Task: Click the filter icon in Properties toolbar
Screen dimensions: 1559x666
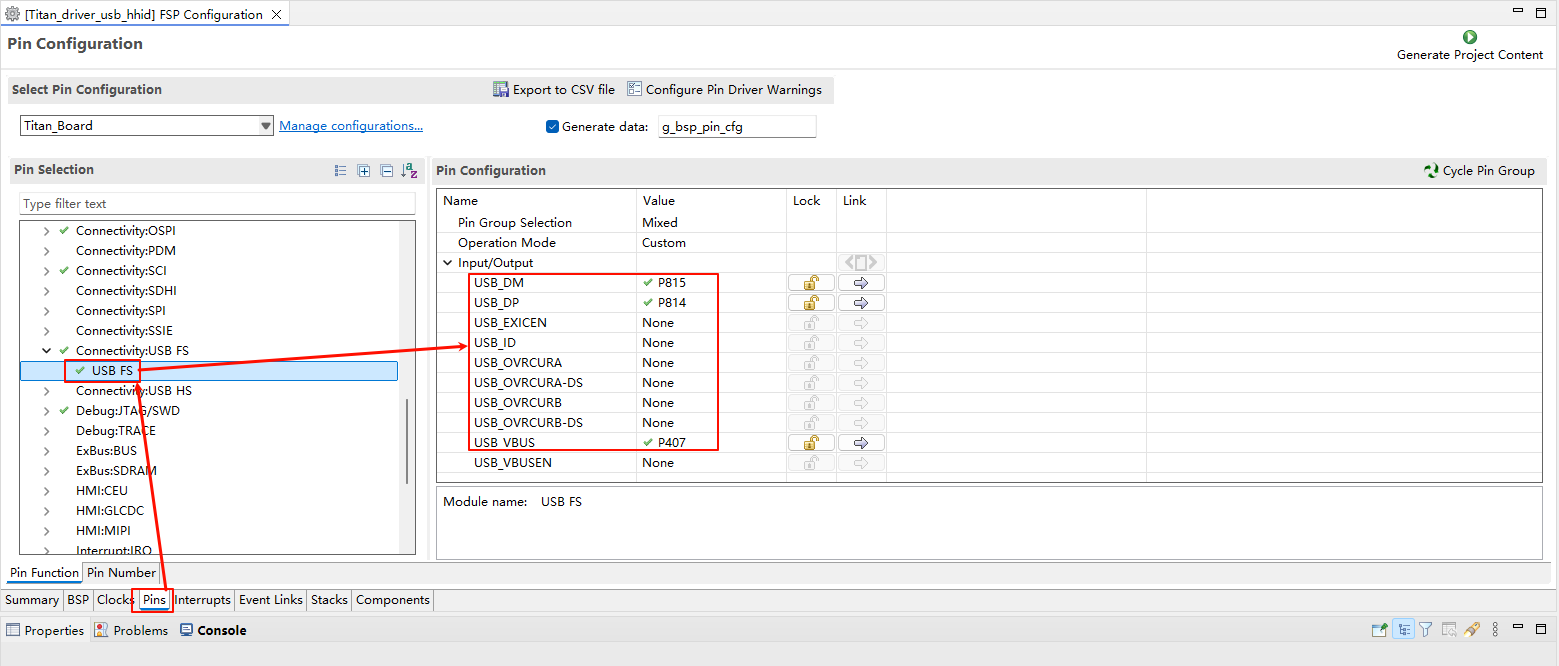Action: [x=1425, y=630]
